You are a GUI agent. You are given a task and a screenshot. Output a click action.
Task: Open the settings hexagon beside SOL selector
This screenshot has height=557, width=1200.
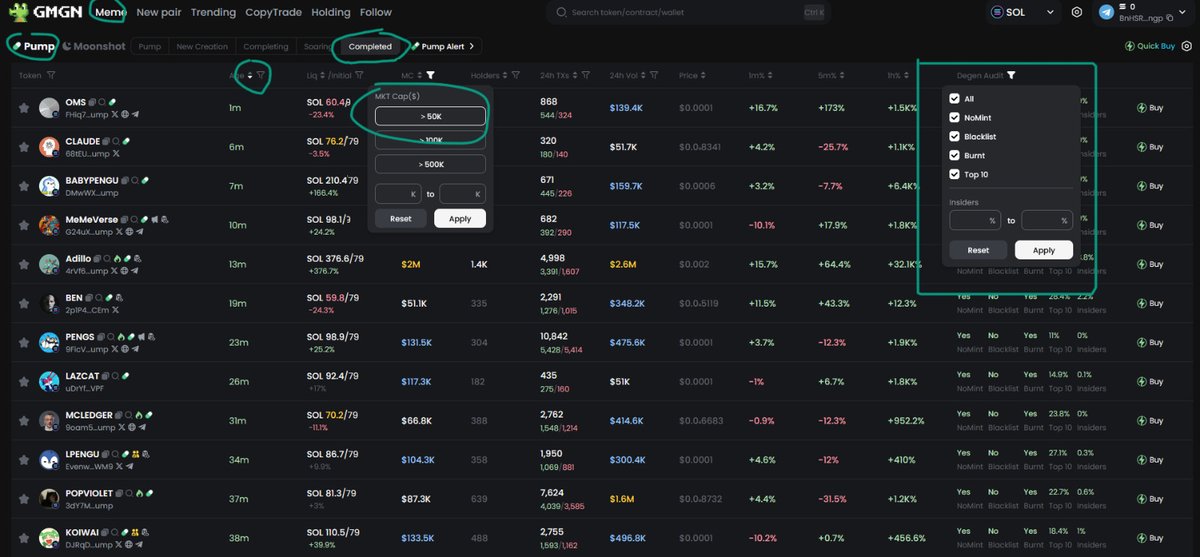tap(1076, 13)
